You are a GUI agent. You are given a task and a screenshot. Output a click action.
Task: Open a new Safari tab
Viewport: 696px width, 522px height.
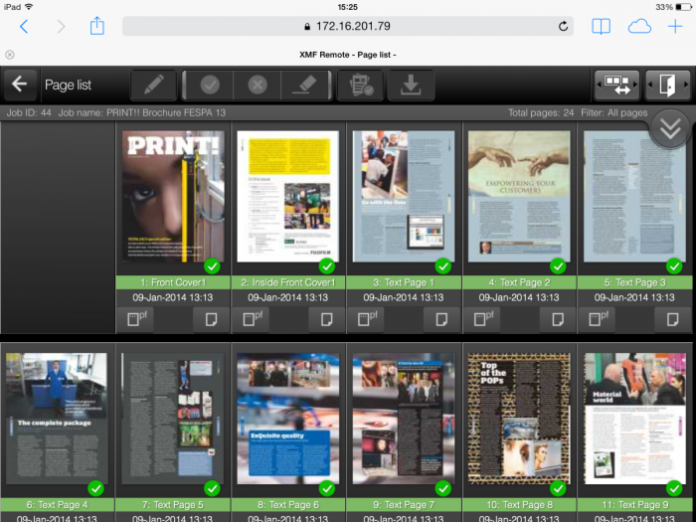coord(675,27)
